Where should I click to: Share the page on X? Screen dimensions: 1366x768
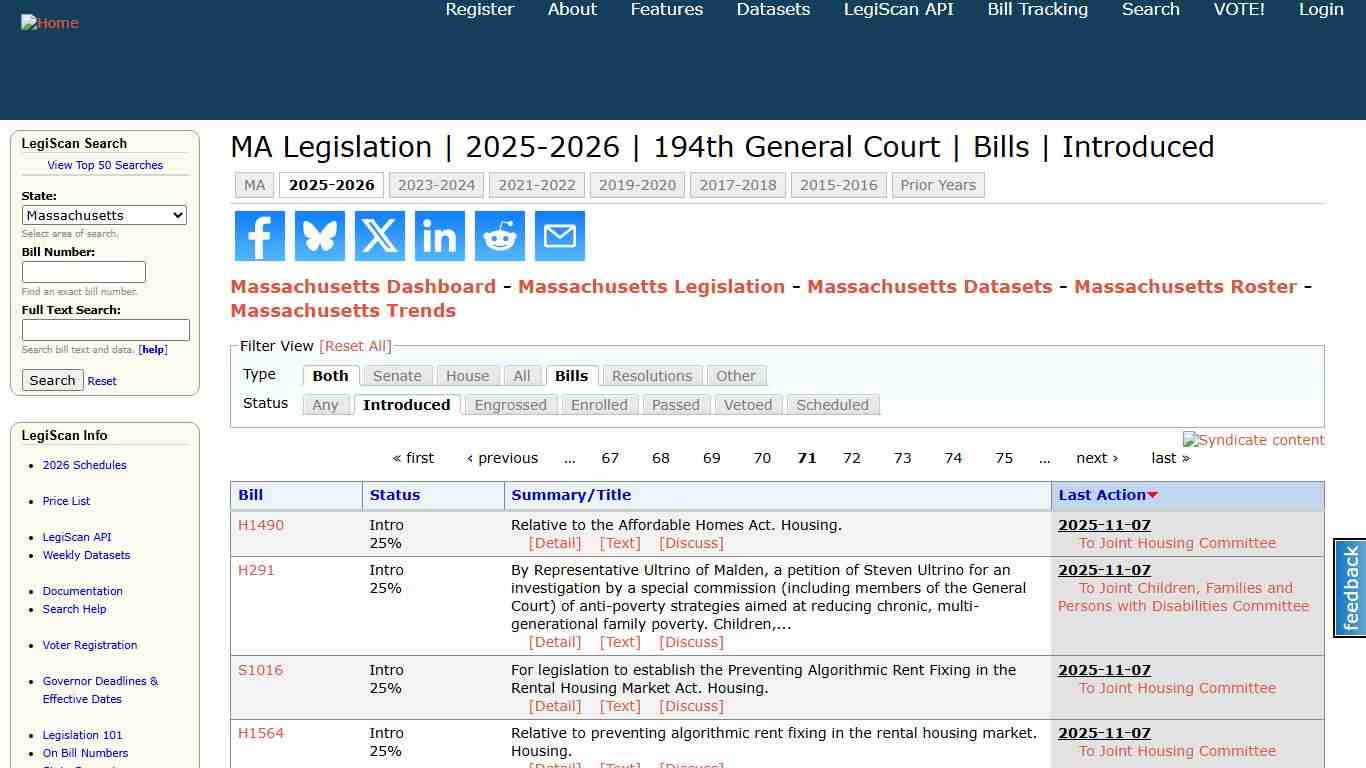coord(379,236)
